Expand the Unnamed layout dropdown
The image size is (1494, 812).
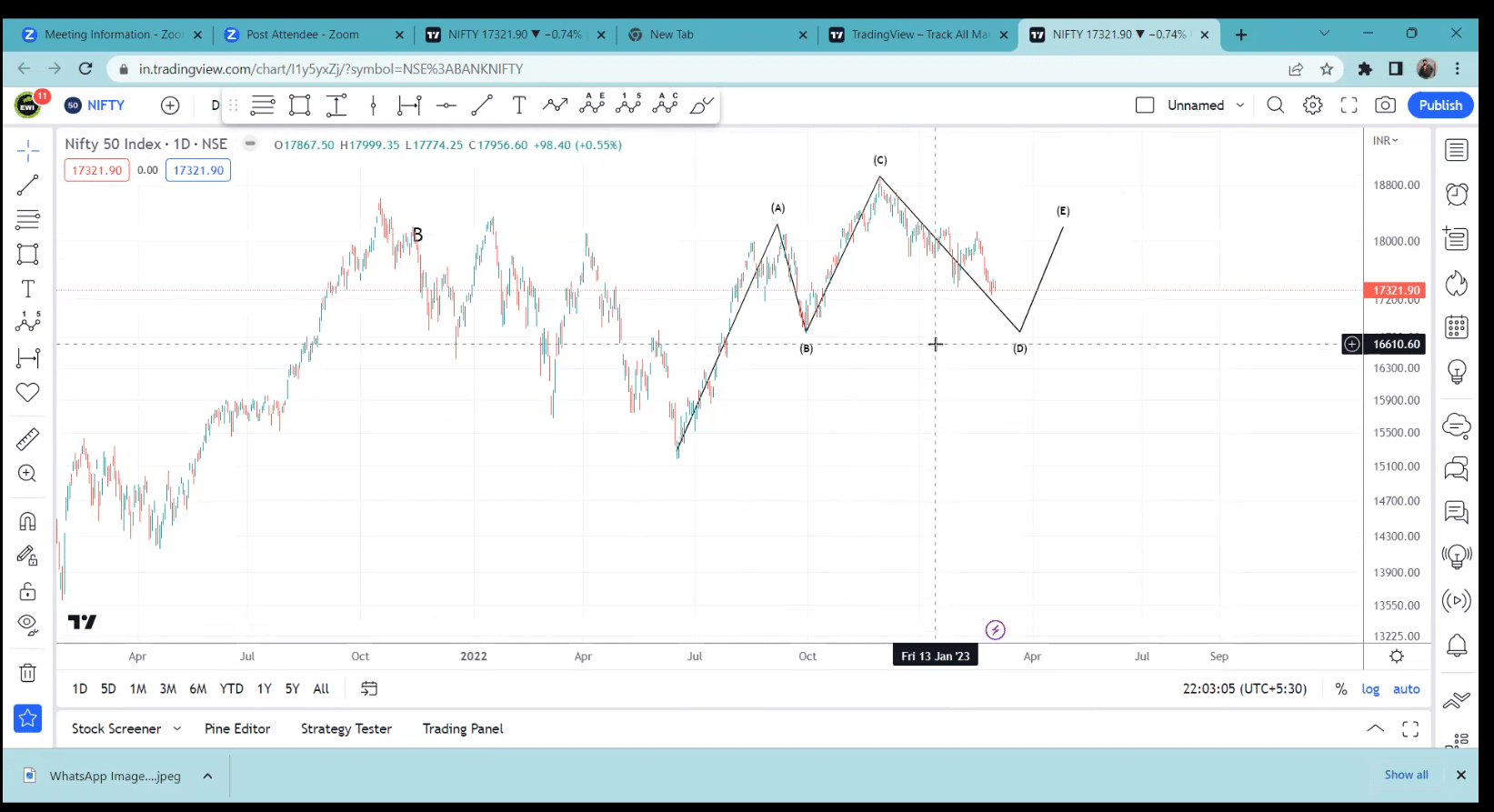[x=1239, y=105]
